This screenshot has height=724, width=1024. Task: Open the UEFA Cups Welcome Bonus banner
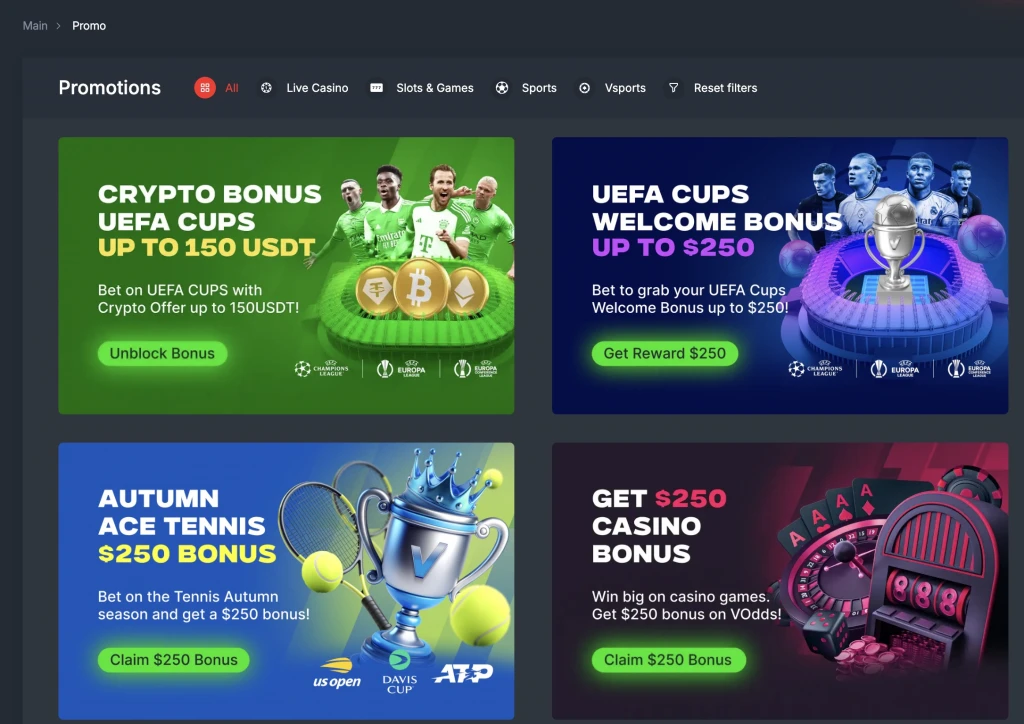(x=780, y=275)
